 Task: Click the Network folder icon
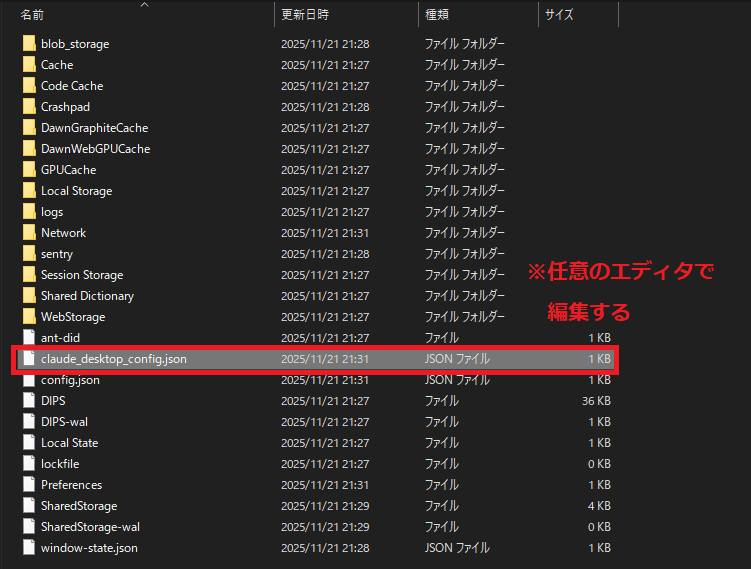29,233
